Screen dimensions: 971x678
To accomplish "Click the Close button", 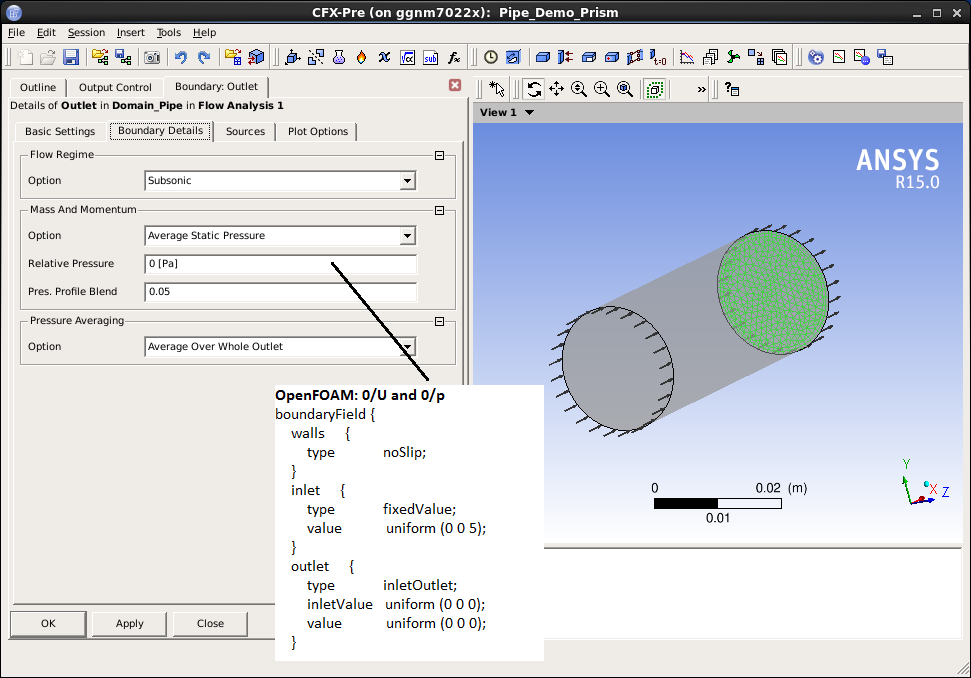I will click(211, 624).
